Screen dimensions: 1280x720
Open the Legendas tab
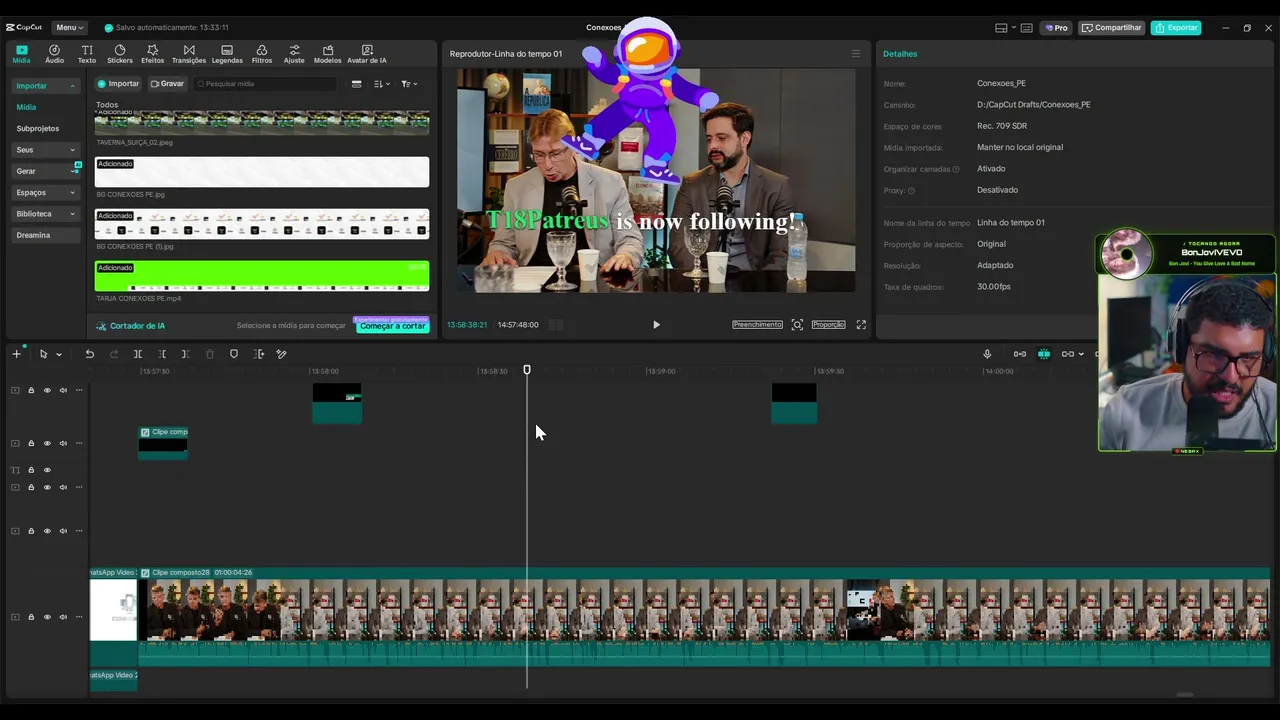[x=227, y=54]
